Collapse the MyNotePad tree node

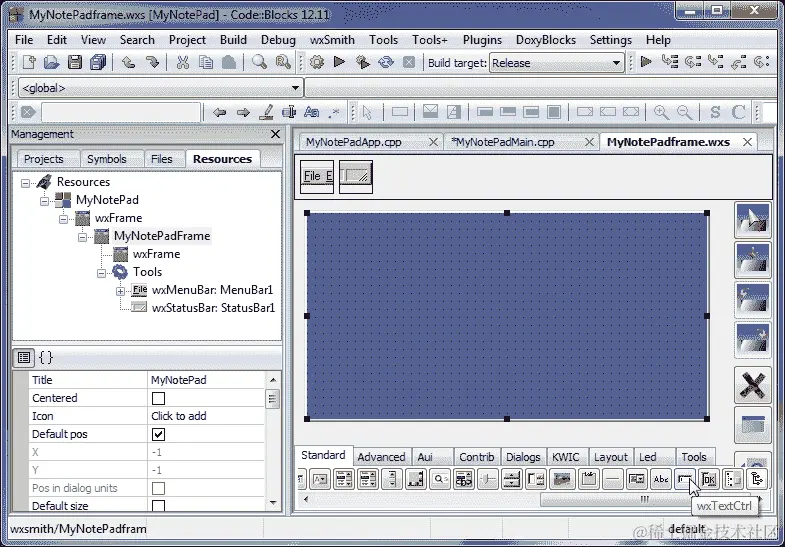click(44, 201)
